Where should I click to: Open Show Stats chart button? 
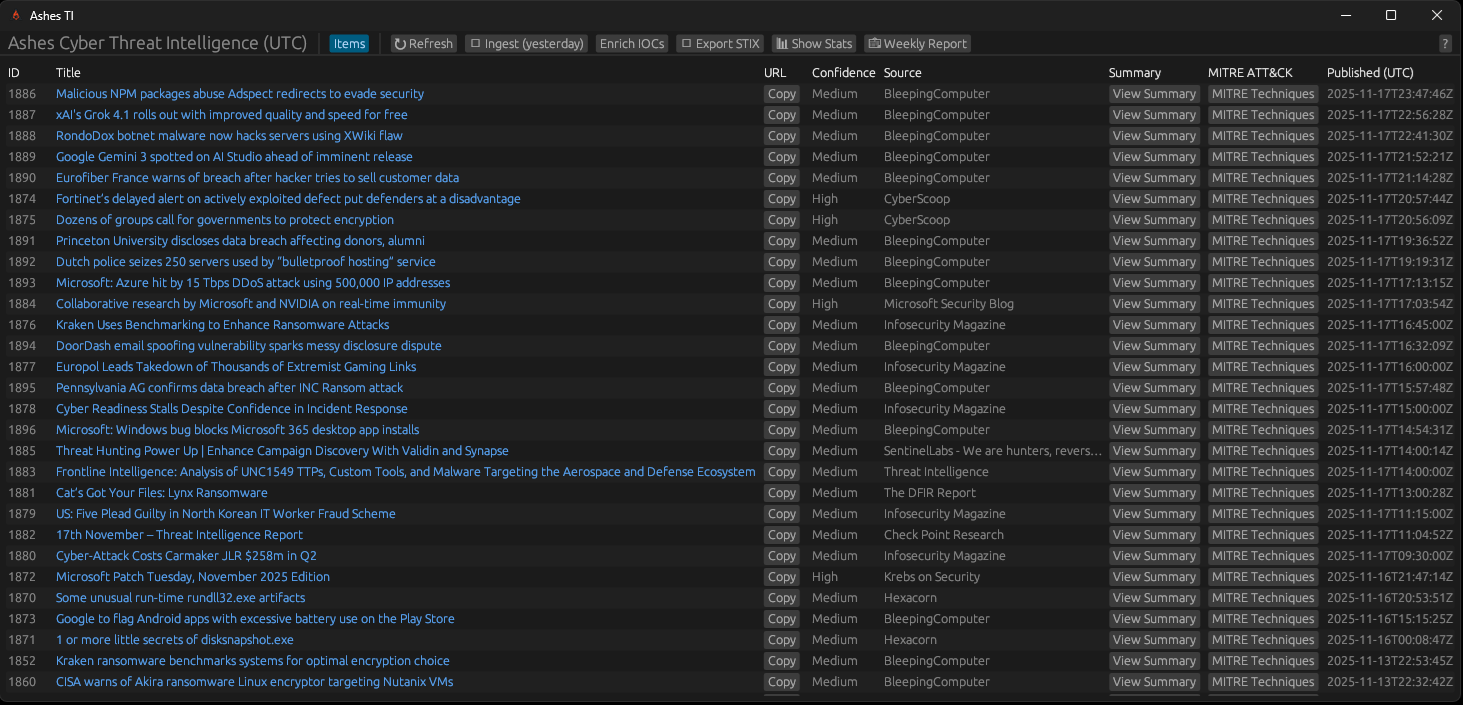[814, 44]
